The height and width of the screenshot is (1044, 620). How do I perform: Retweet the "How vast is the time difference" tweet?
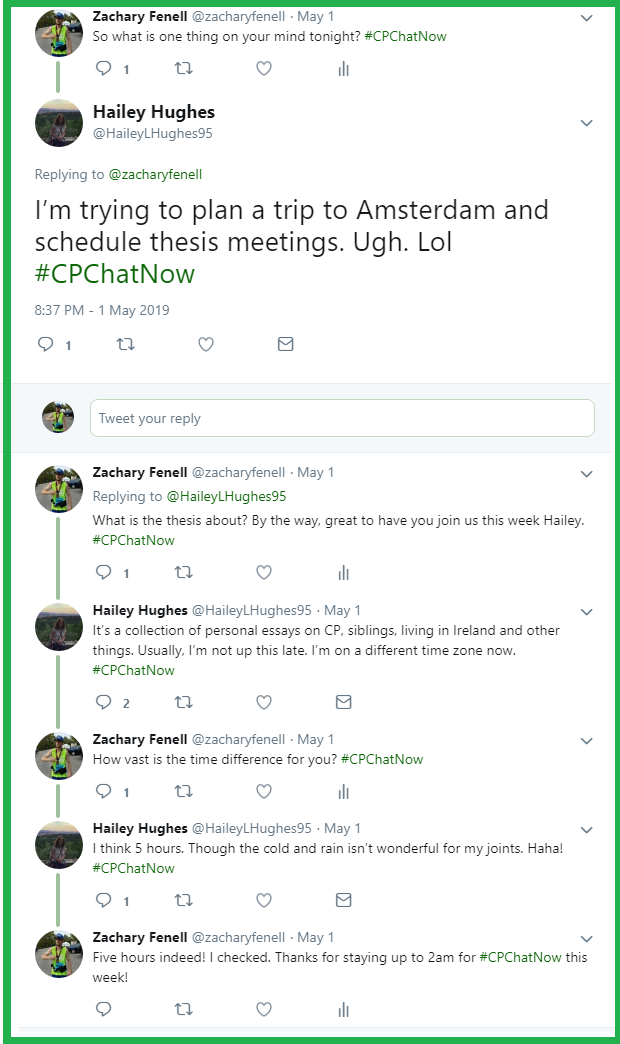point(183,792)
